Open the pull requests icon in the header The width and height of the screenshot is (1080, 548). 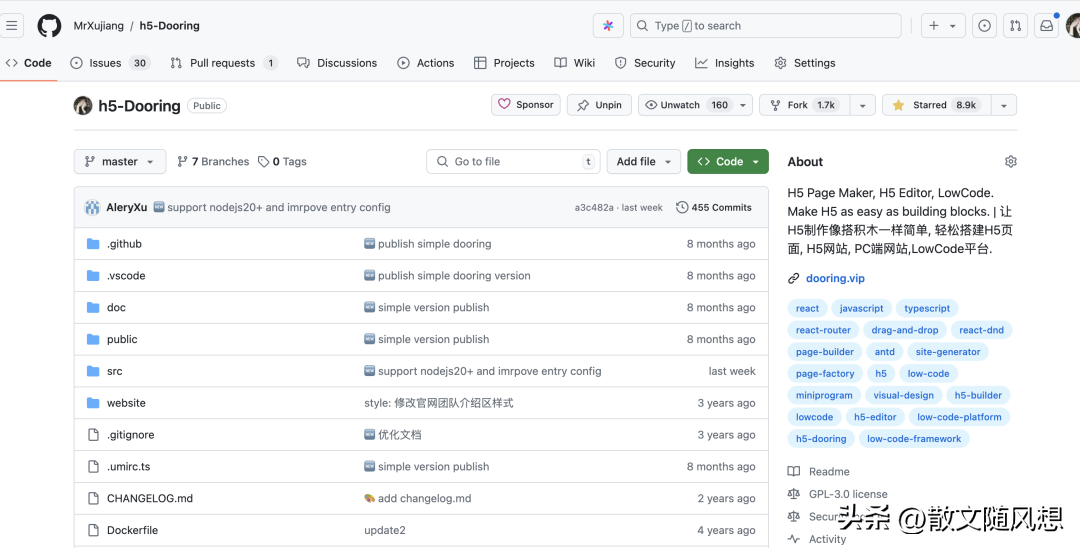[x=1015, y=25]
